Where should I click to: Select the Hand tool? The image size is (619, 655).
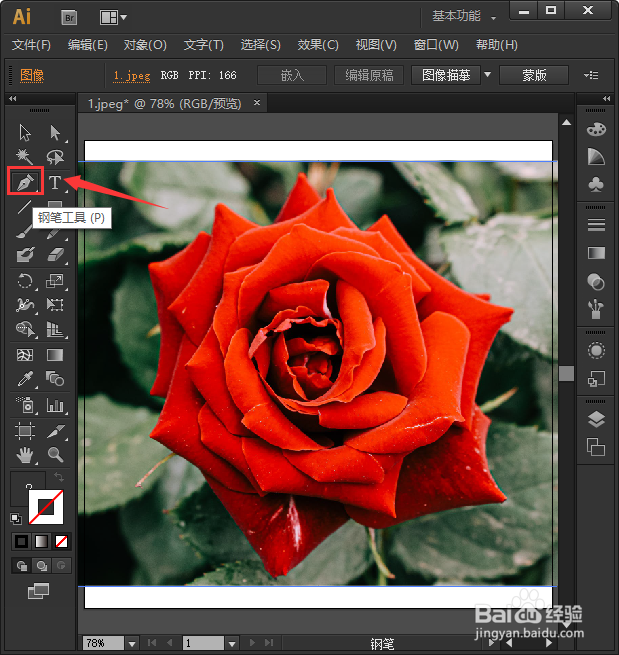point(25,455)
